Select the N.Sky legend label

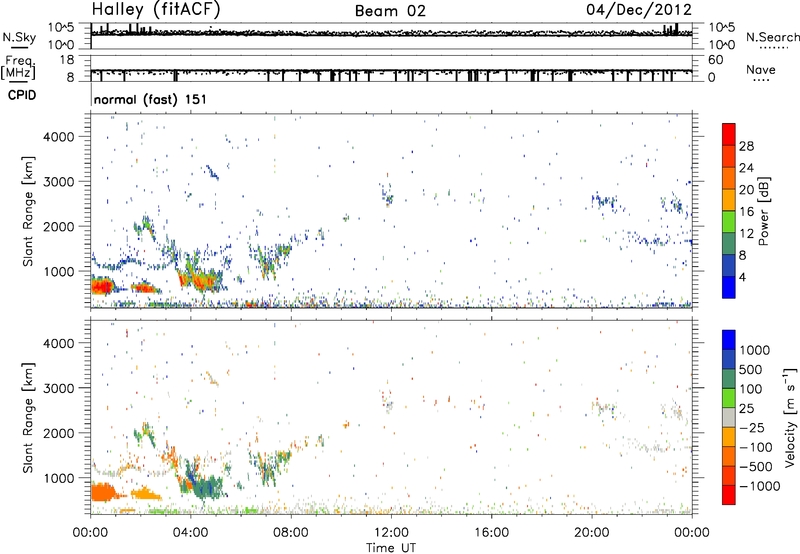click(x=19, y=37)
